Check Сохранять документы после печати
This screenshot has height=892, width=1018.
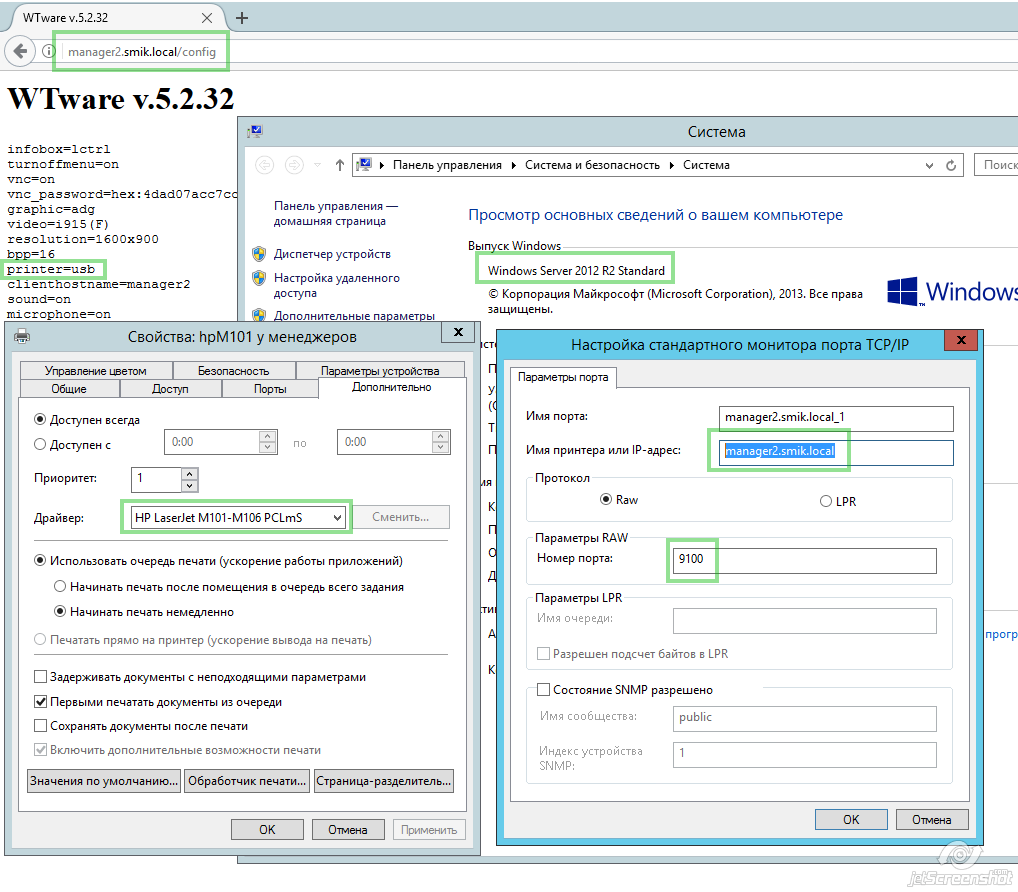(x=41, y=726)
